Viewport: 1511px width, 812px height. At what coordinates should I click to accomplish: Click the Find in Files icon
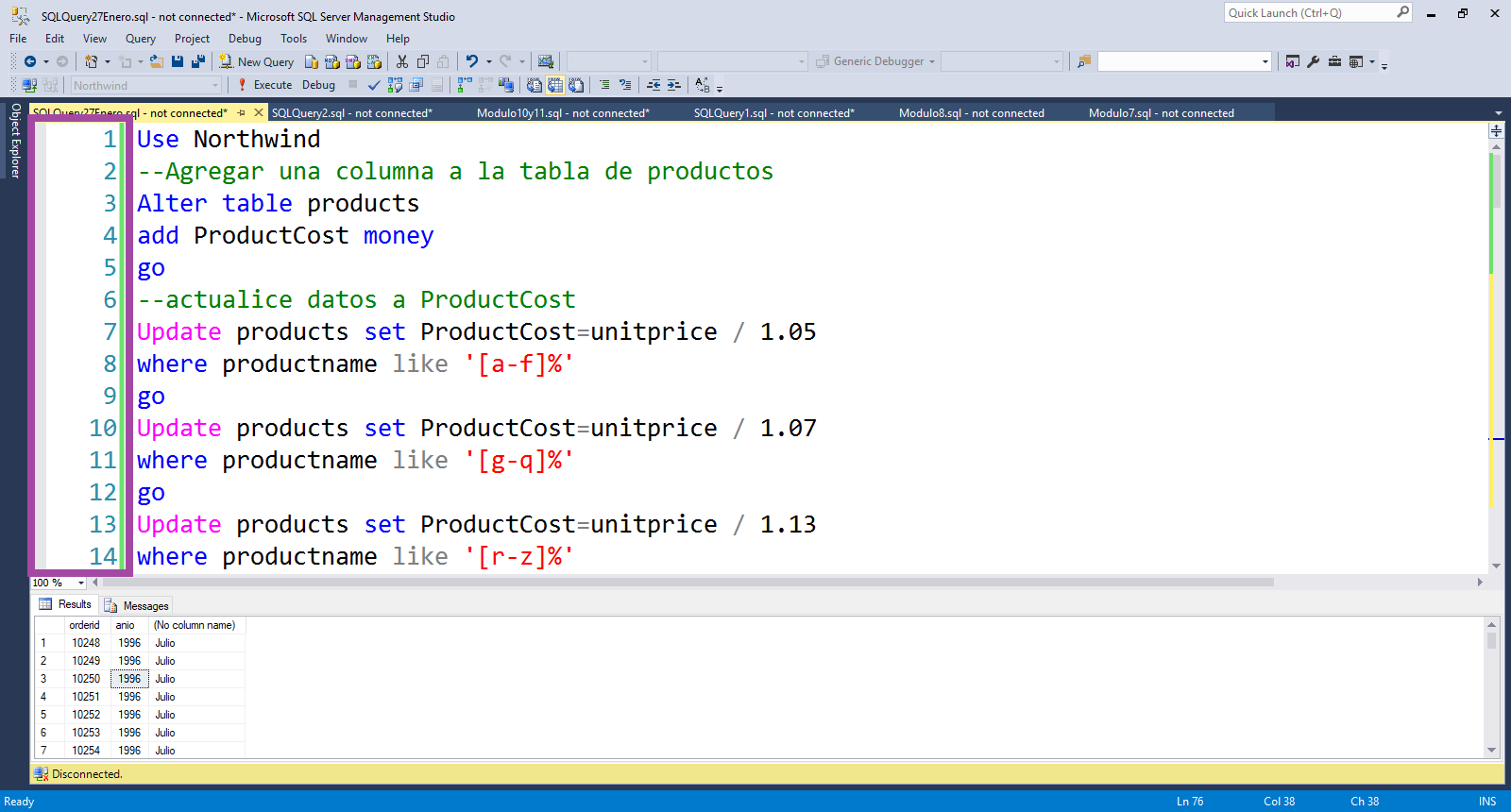click(1084, 61)
